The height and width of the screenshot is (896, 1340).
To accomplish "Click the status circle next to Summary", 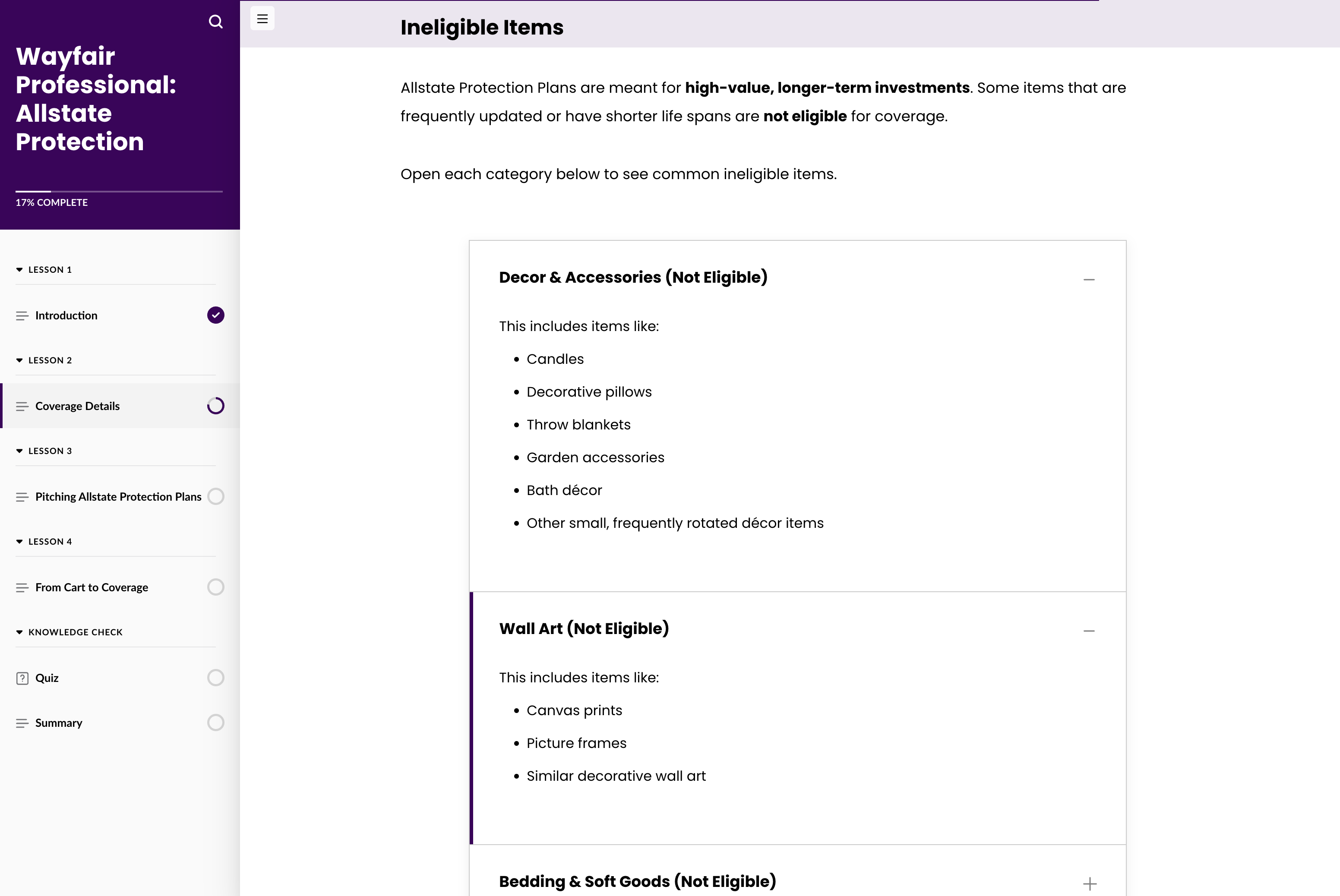I will tap(215, 723).
